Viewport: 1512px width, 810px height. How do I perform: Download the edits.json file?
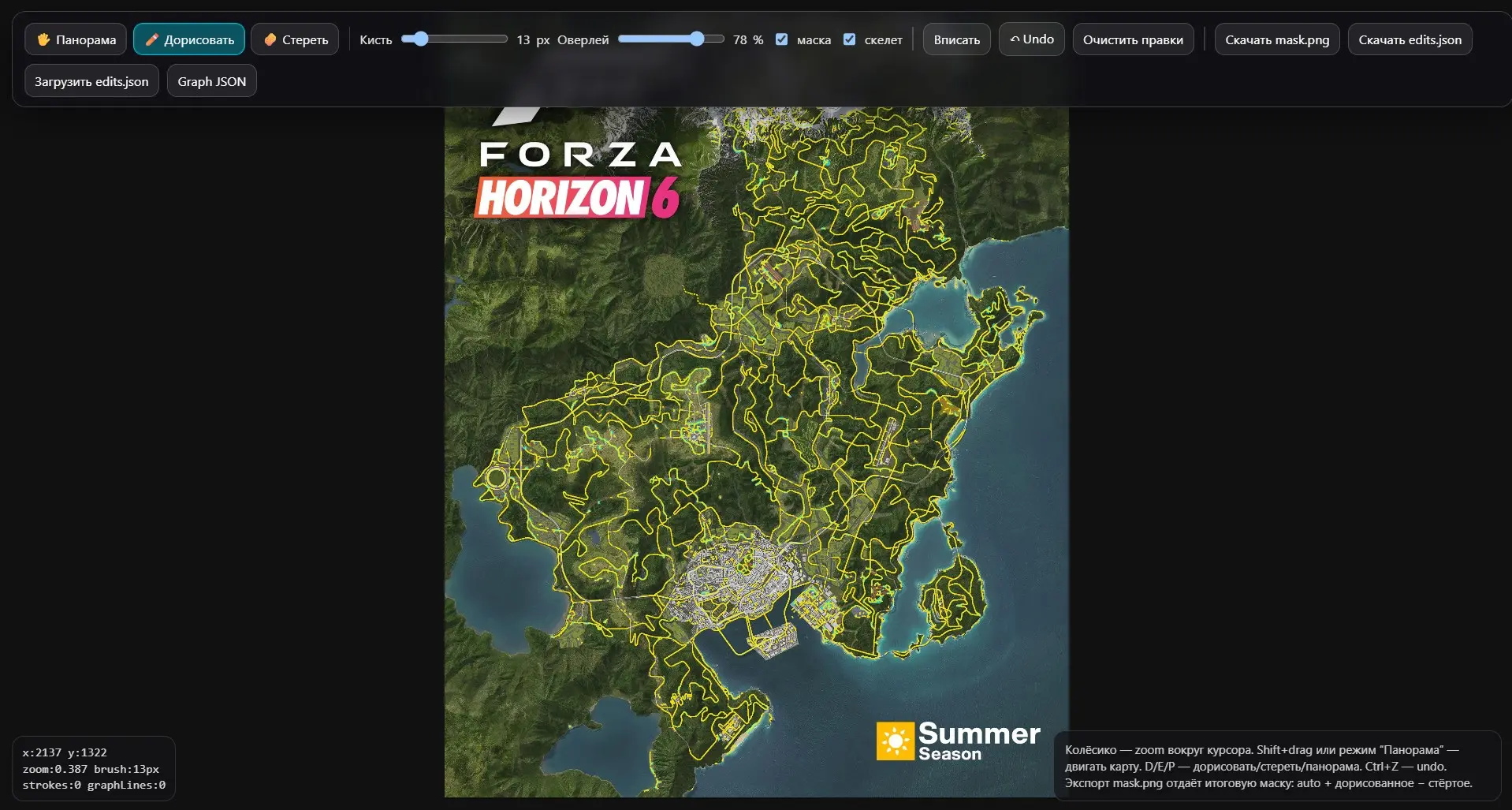(1410, 39)
